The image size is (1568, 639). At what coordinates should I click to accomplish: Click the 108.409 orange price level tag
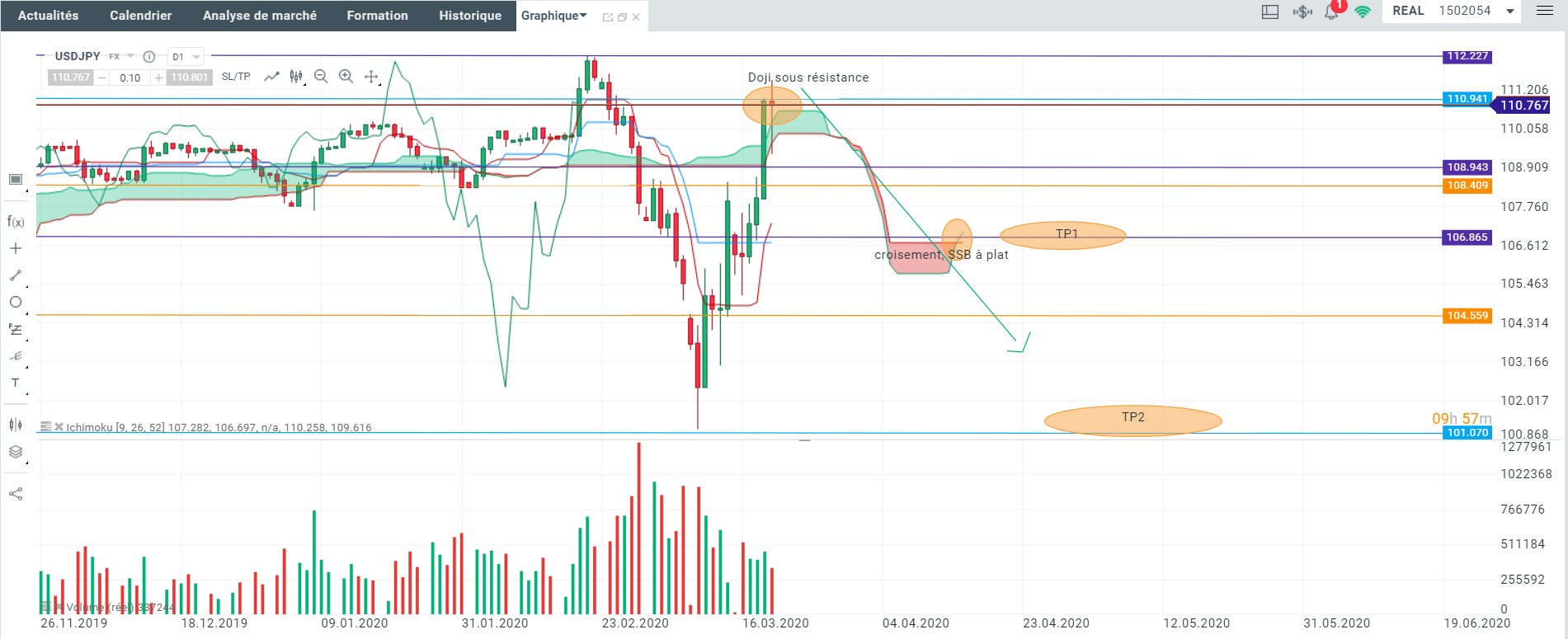point(1467,186)
